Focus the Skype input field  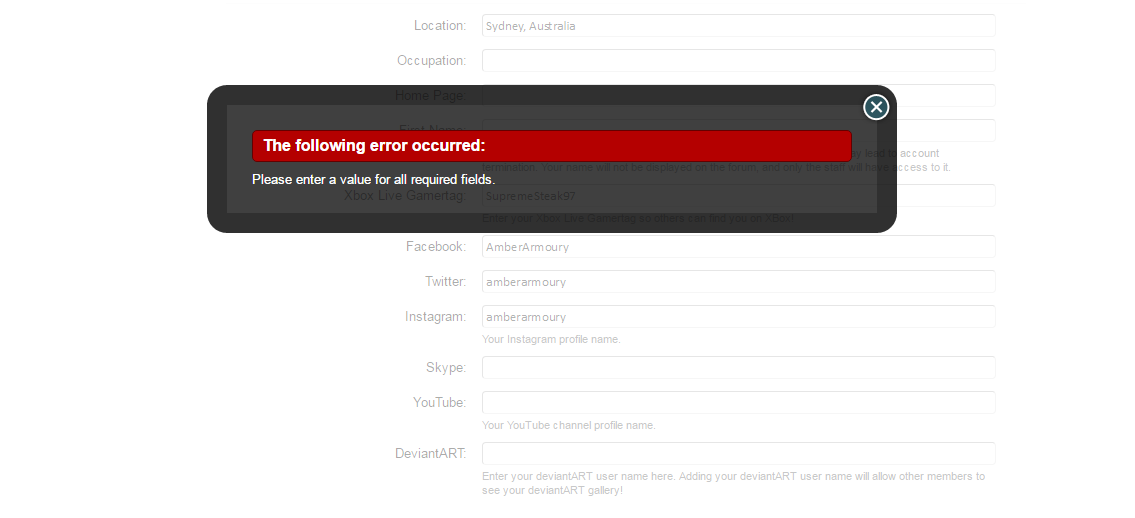pos(738,368)
